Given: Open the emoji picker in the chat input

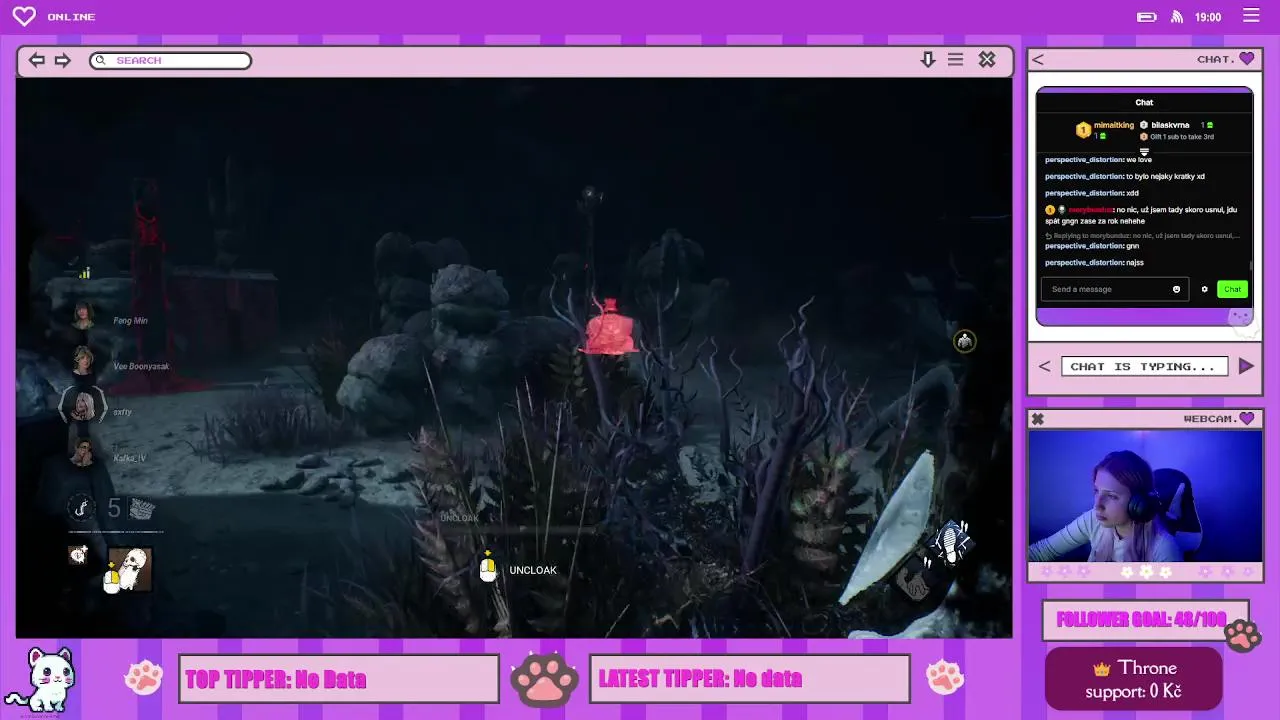Looking at the screenshot, I should click(1176, 289).
